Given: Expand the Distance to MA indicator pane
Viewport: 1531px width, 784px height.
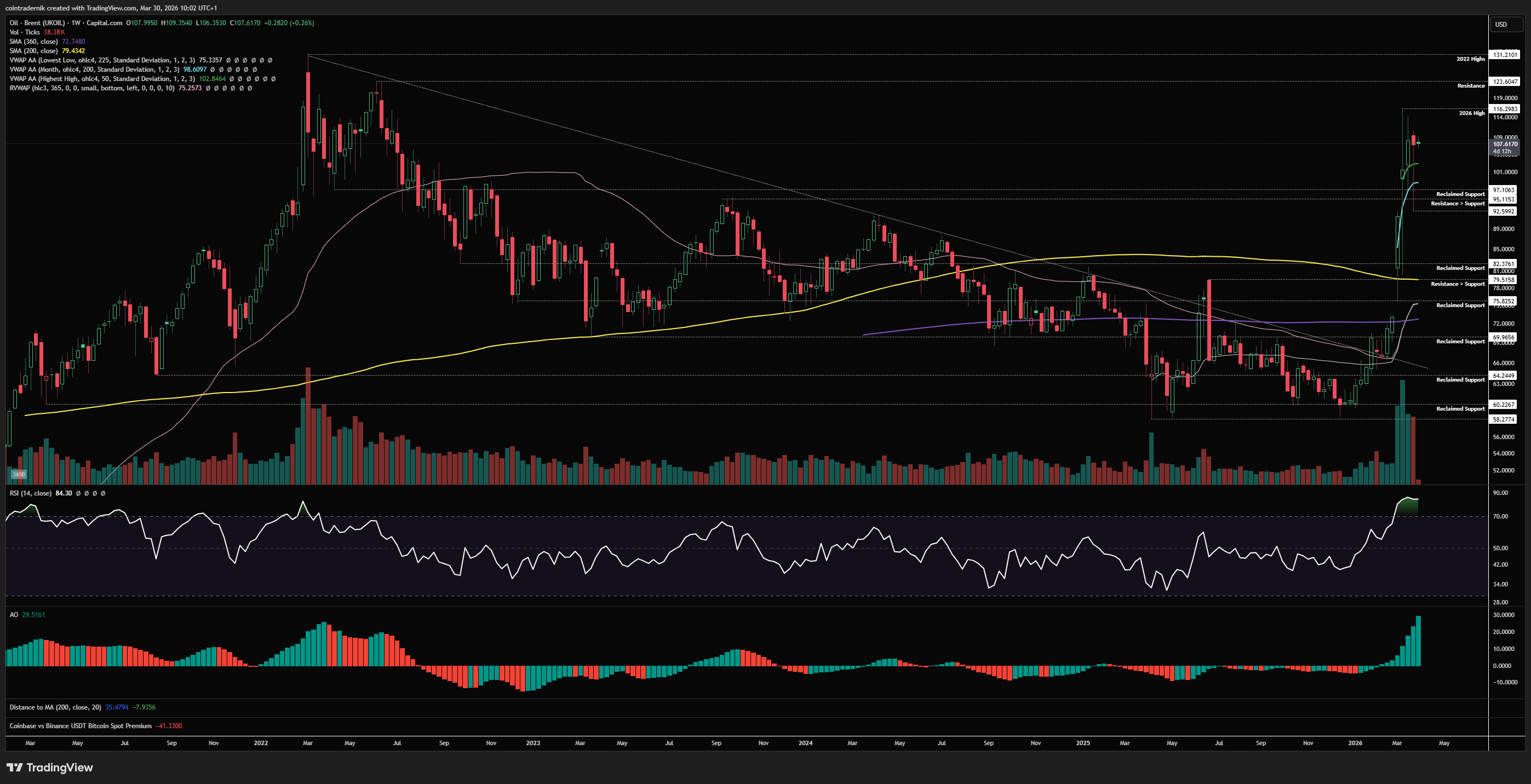Looking at the screenshot, I should (x=55, y=707).
